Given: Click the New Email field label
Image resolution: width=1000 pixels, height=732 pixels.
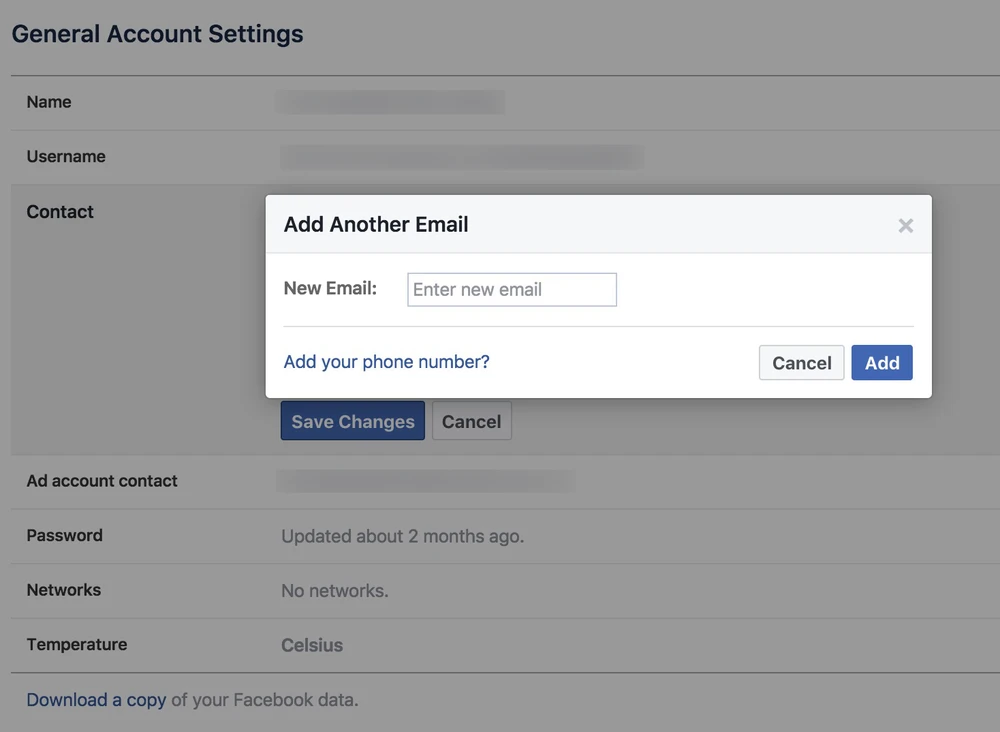Looking at the screenshot, I should pos(330,288).
